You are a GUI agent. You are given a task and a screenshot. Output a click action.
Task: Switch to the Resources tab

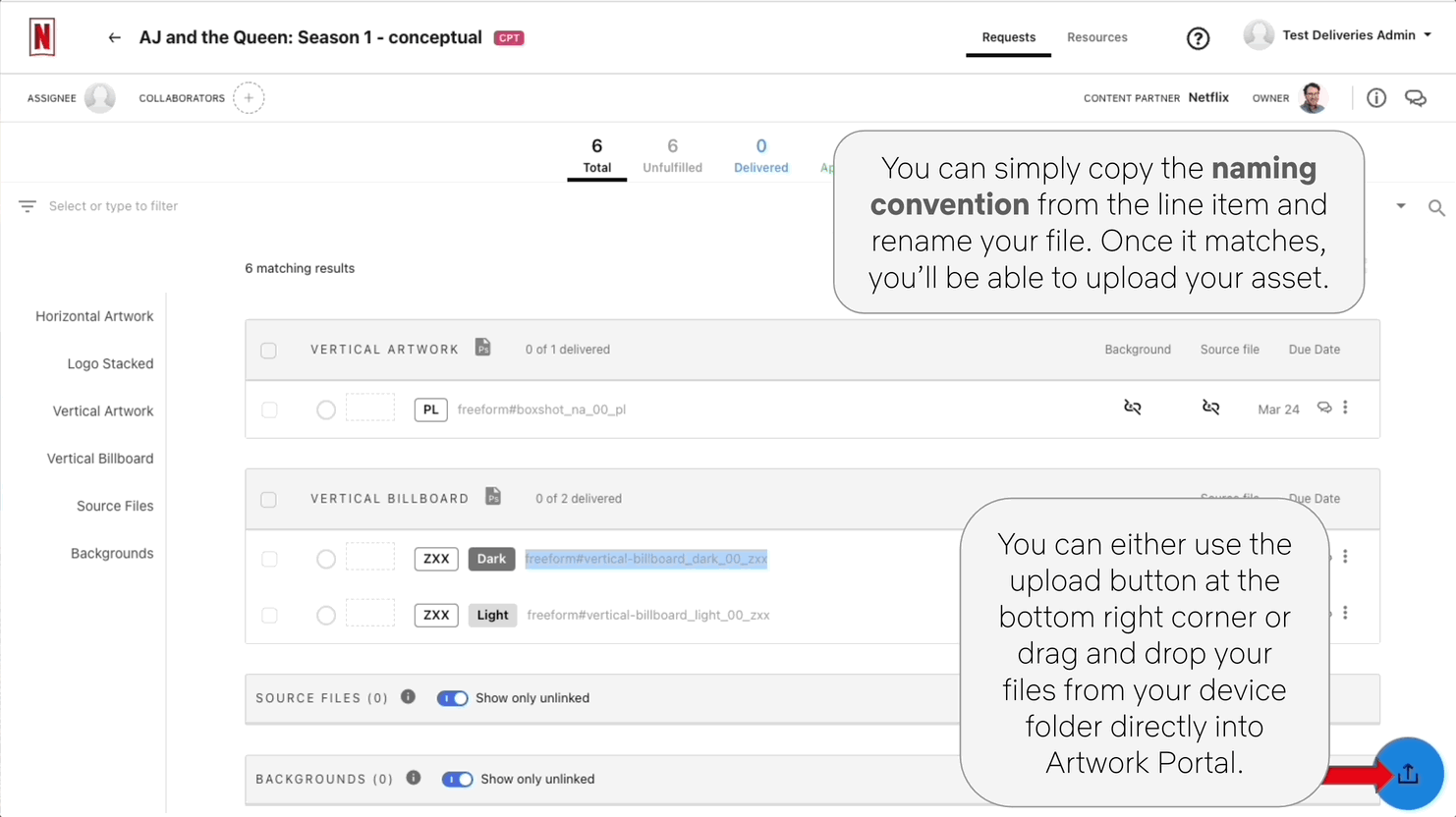(x=1096, y=37)
